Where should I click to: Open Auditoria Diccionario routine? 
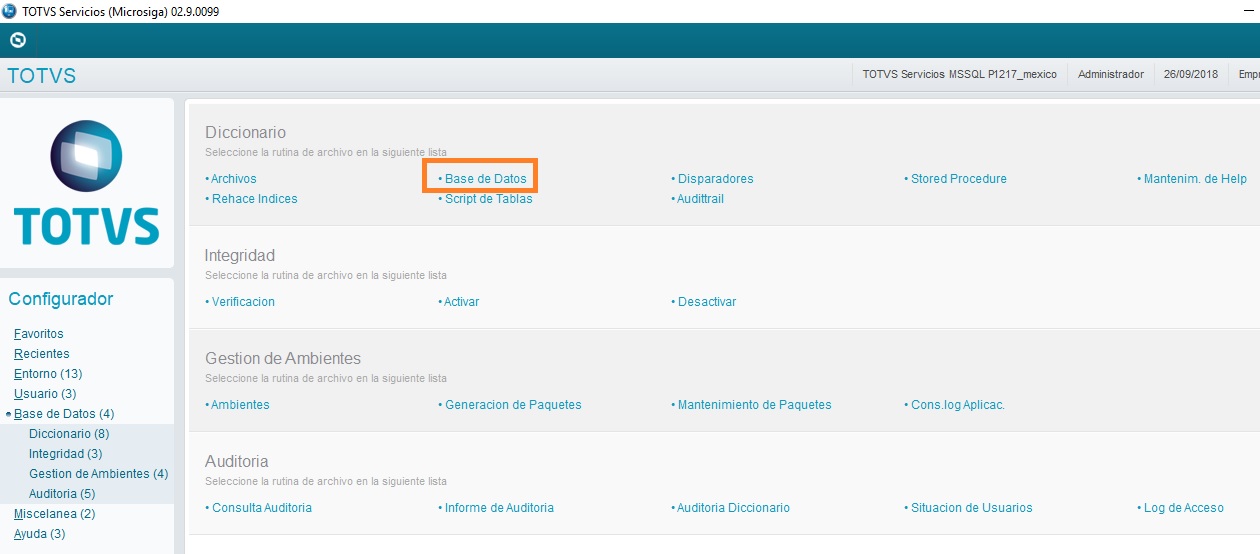733,508
